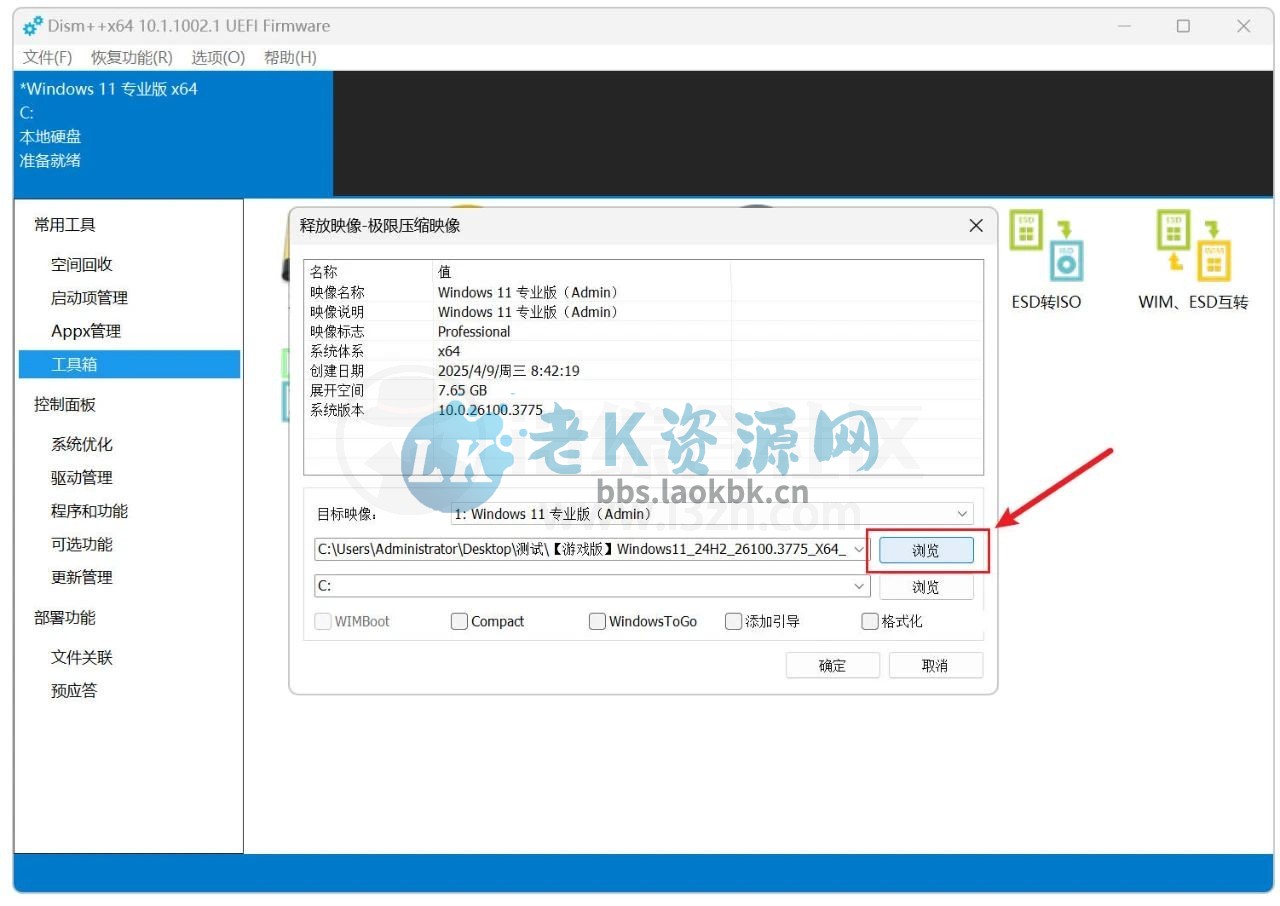Toggle the Compact checkbox
The height and width of the screenshot is (906, 1280).
click(x=460, y=621)
